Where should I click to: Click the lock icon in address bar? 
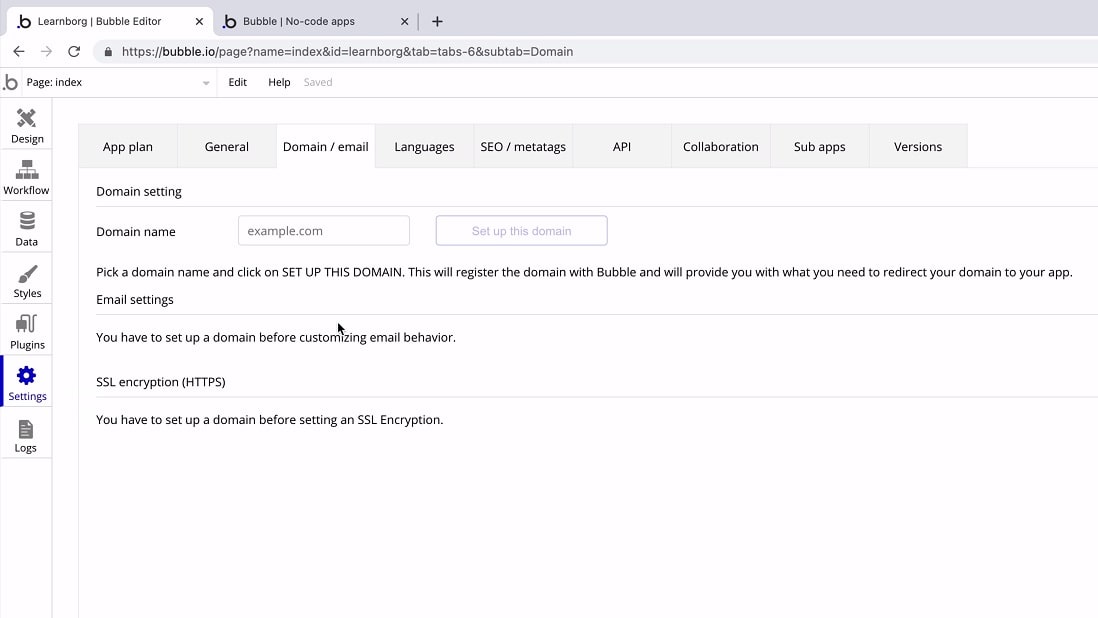[108, 52]
